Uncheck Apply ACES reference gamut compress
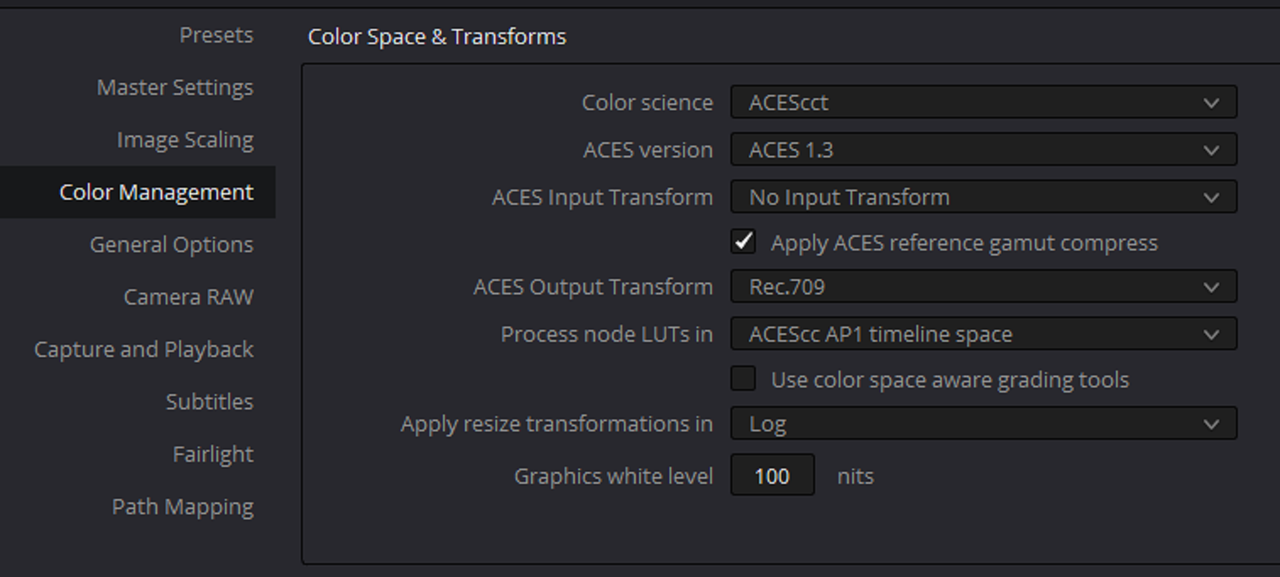The image size is (1280, 577). click(x=743, y=242)
